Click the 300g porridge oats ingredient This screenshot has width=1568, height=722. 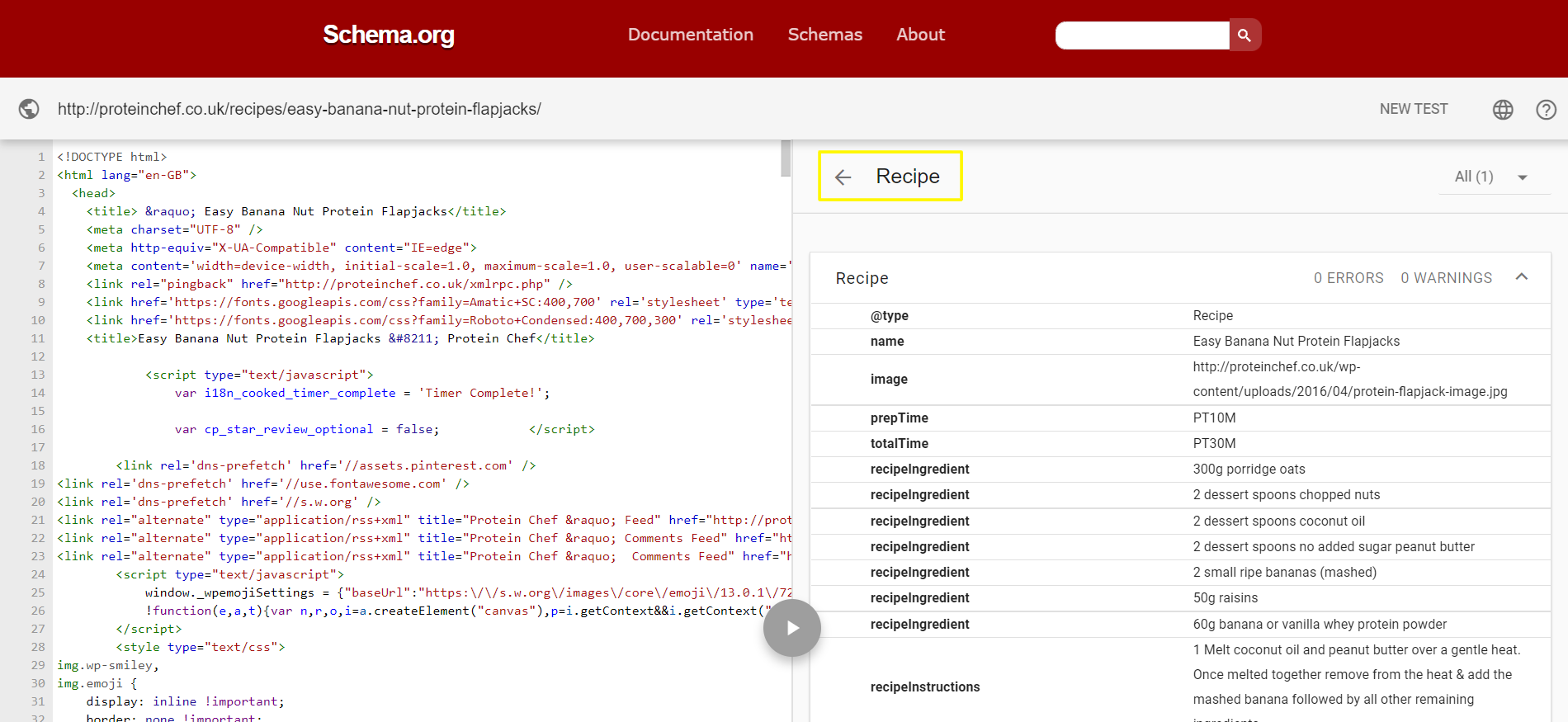(x=1249, y=470)
